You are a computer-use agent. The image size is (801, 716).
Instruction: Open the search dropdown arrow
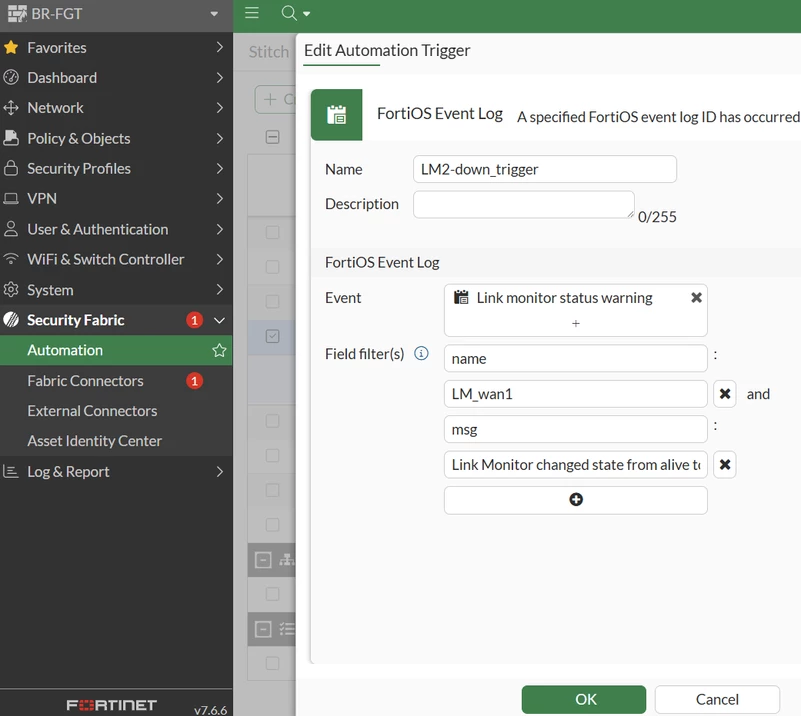tap(307, 14)
